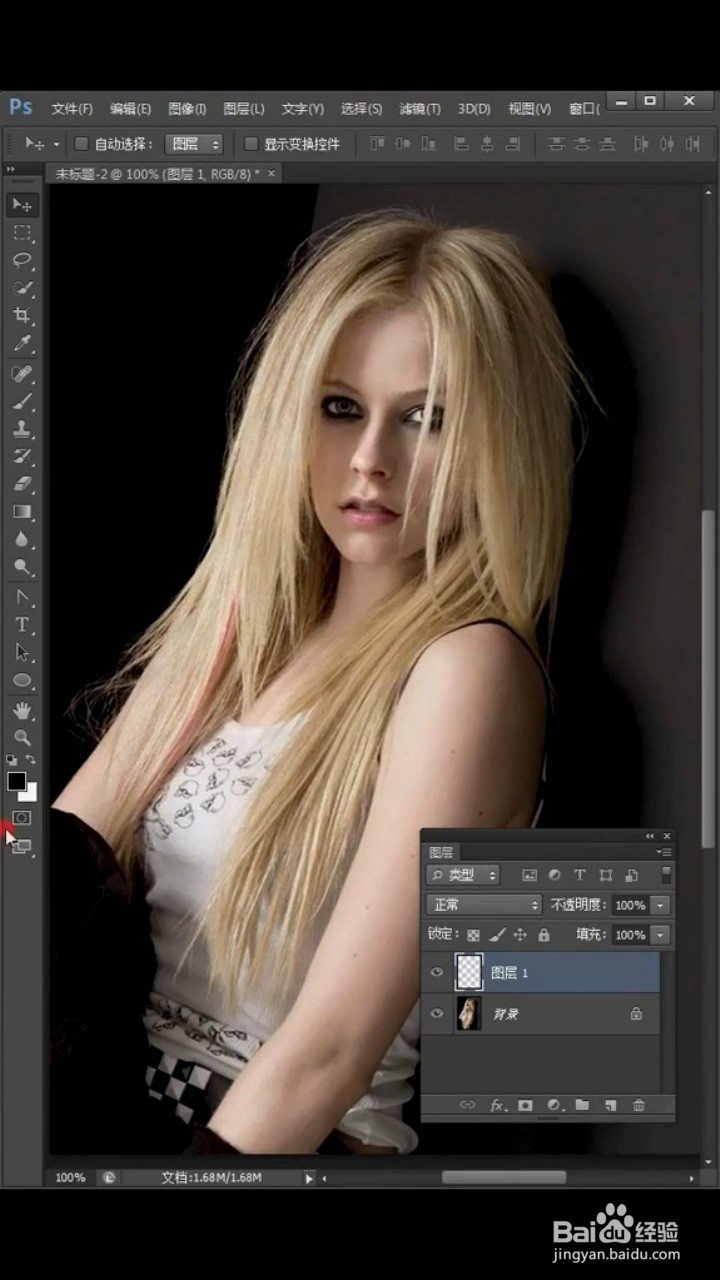This screenshot has height=1280, width=720.
Task: Select the Horizontal Type tool
Action: (x=22, y=625)
